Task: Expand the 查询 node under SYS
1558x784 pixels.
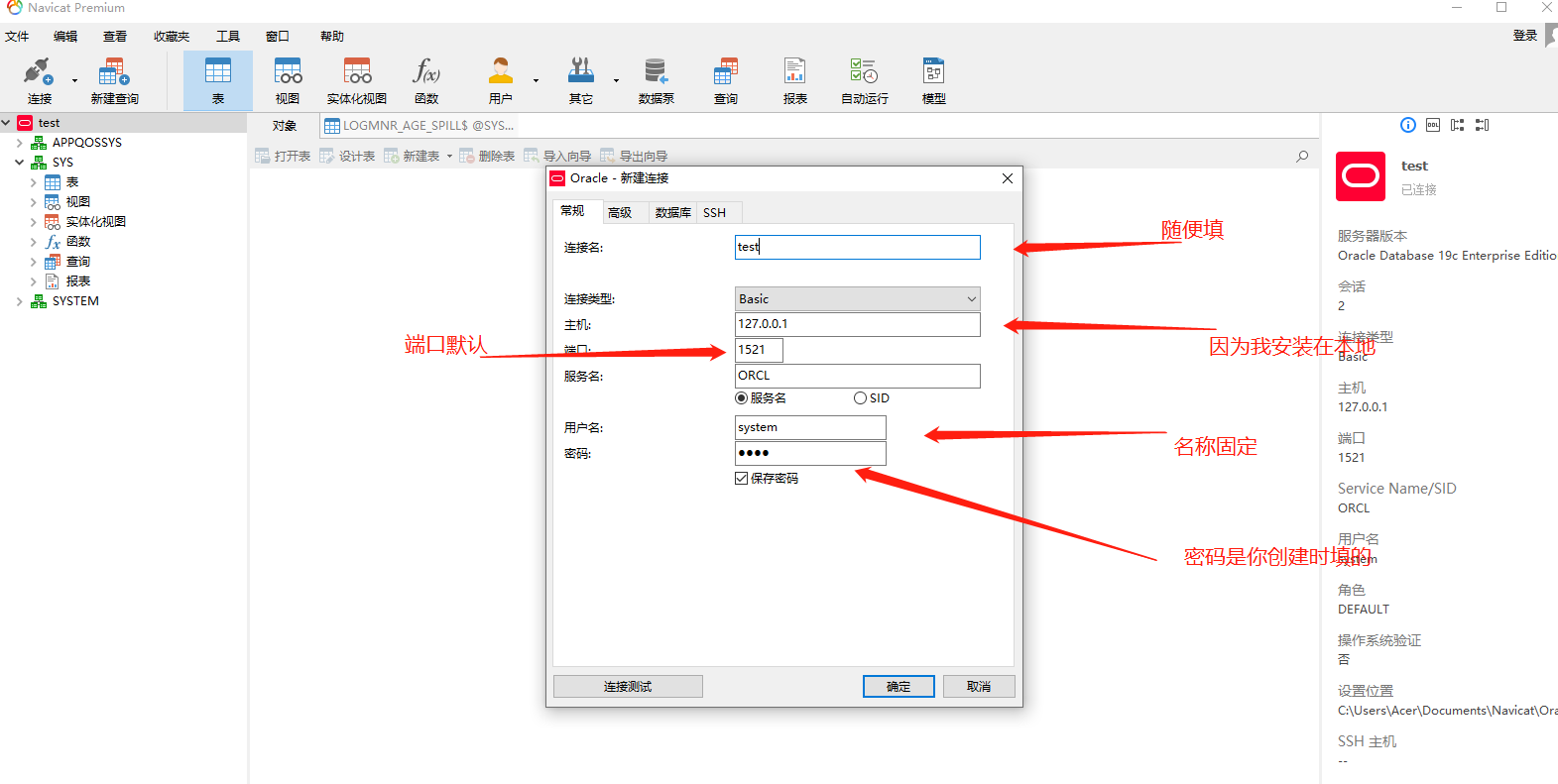Action: click(33, 262)
